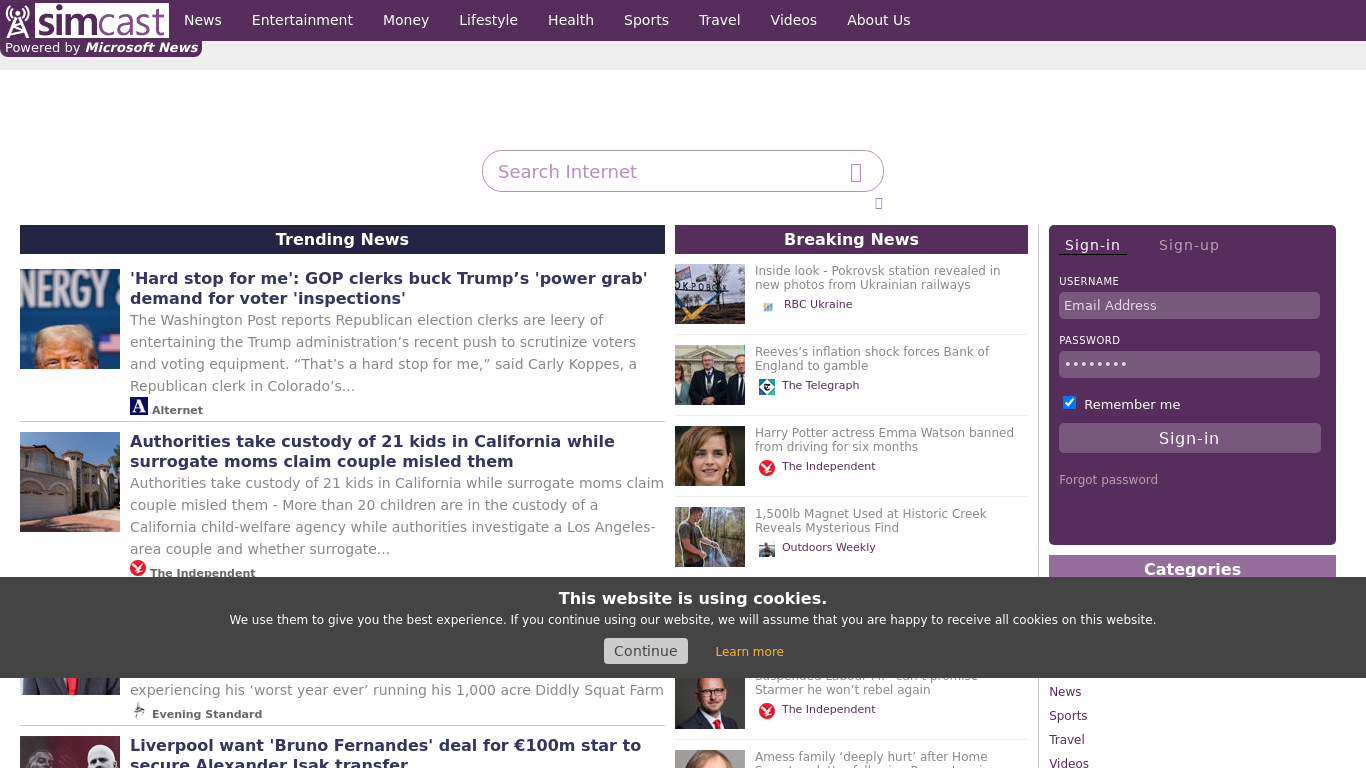This screenshot has width=1366, height=768.
Task: Click The Independent icon under Starmer story
Action: point(767,710)
